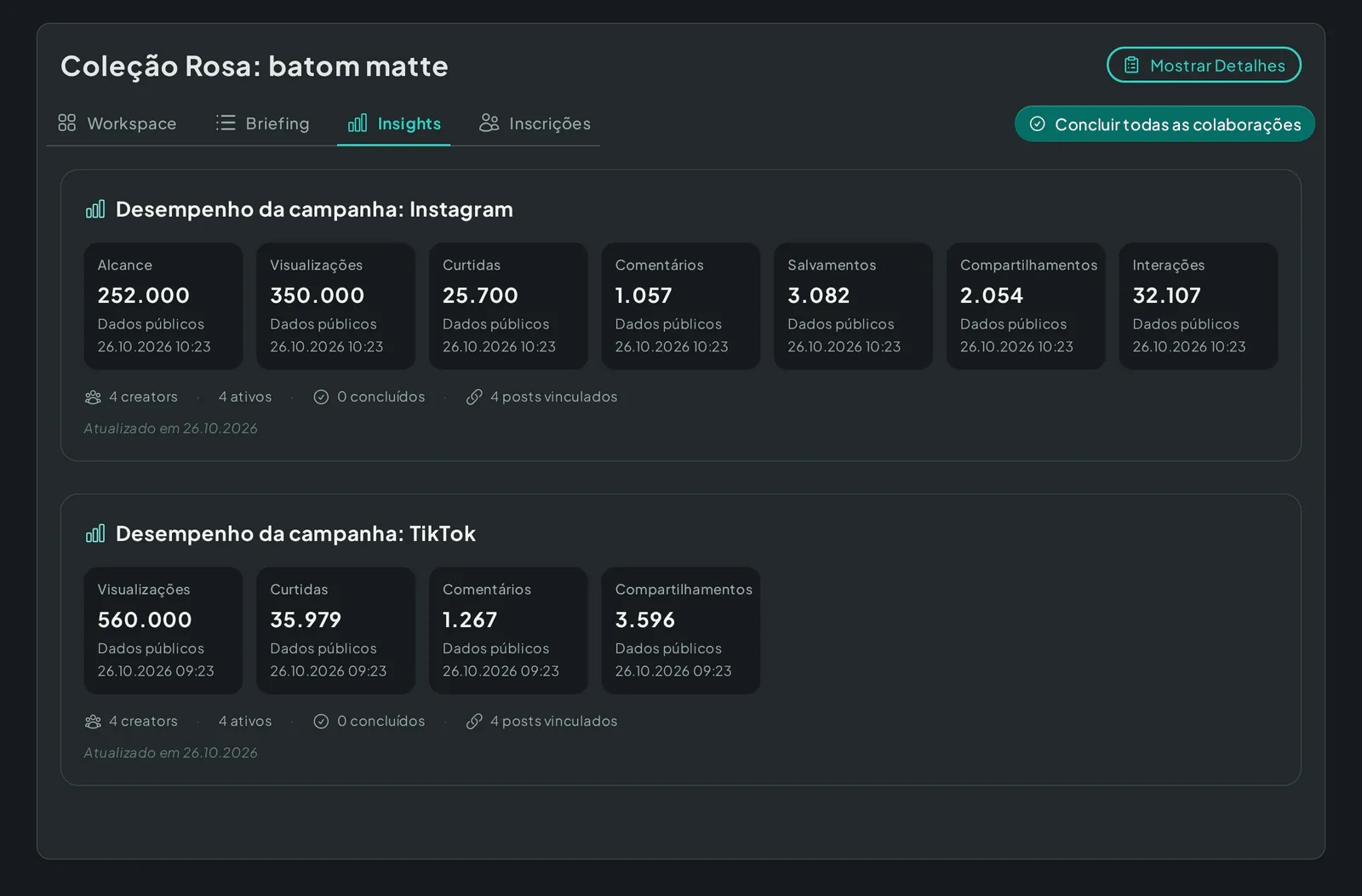Click the creators icon in Instagram section
The width and height of the screenshot is (1362, 896).
(94, 397)
